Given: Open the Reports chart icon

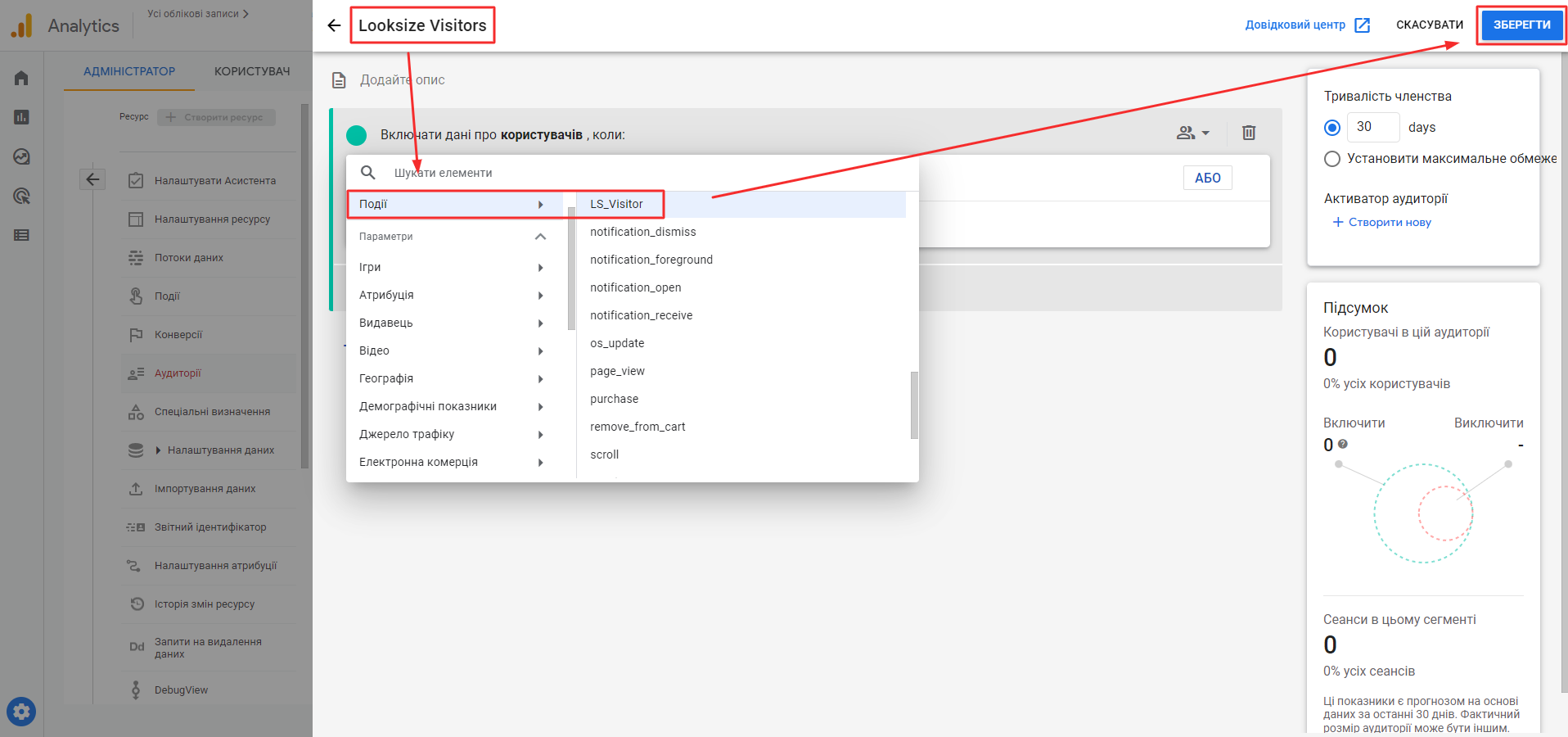Looking at the screenshot, I should [x=21, y=117].
